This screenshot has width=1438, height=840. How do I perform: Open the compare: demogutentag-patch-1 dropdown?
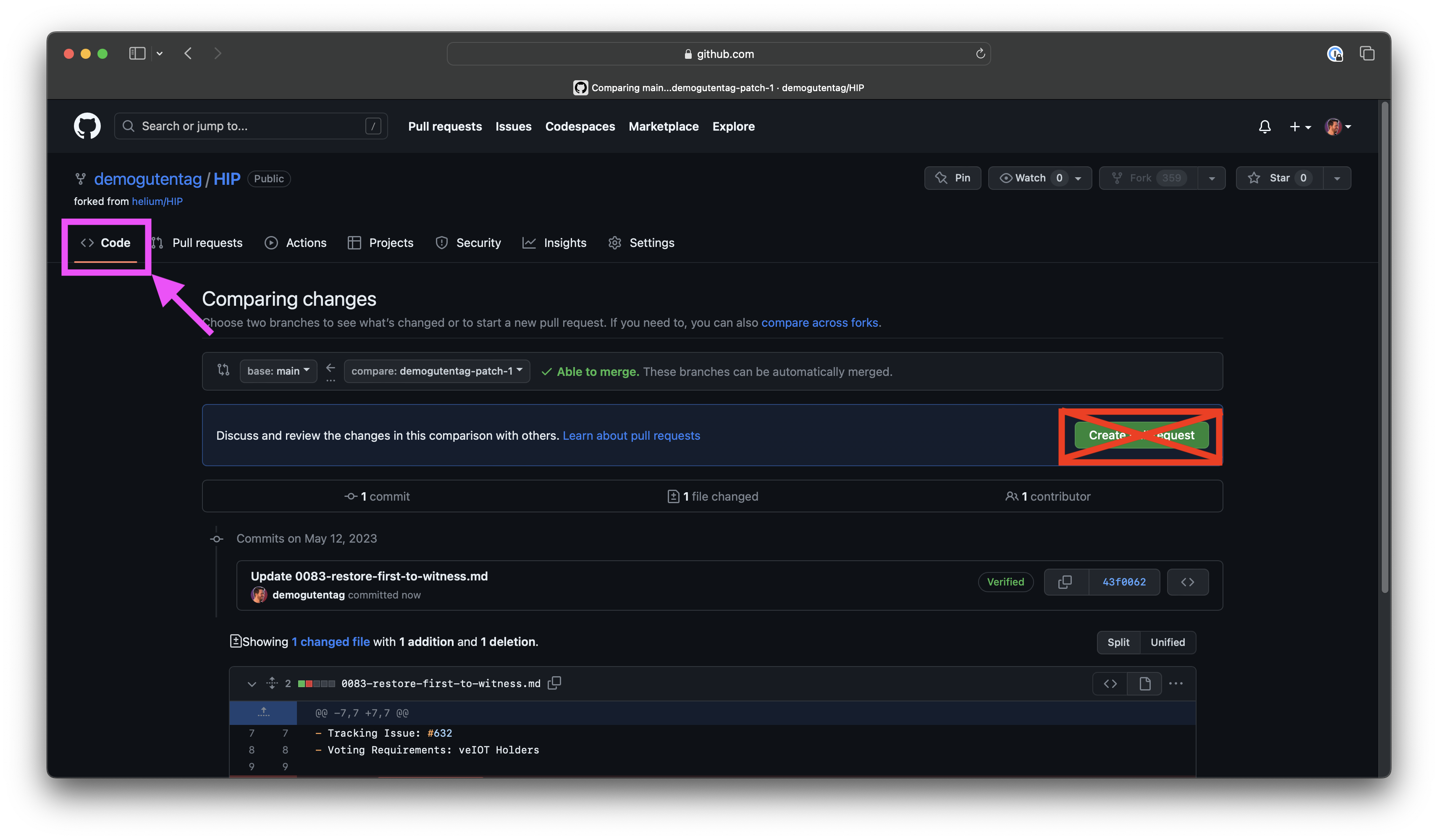coord(436,371)
